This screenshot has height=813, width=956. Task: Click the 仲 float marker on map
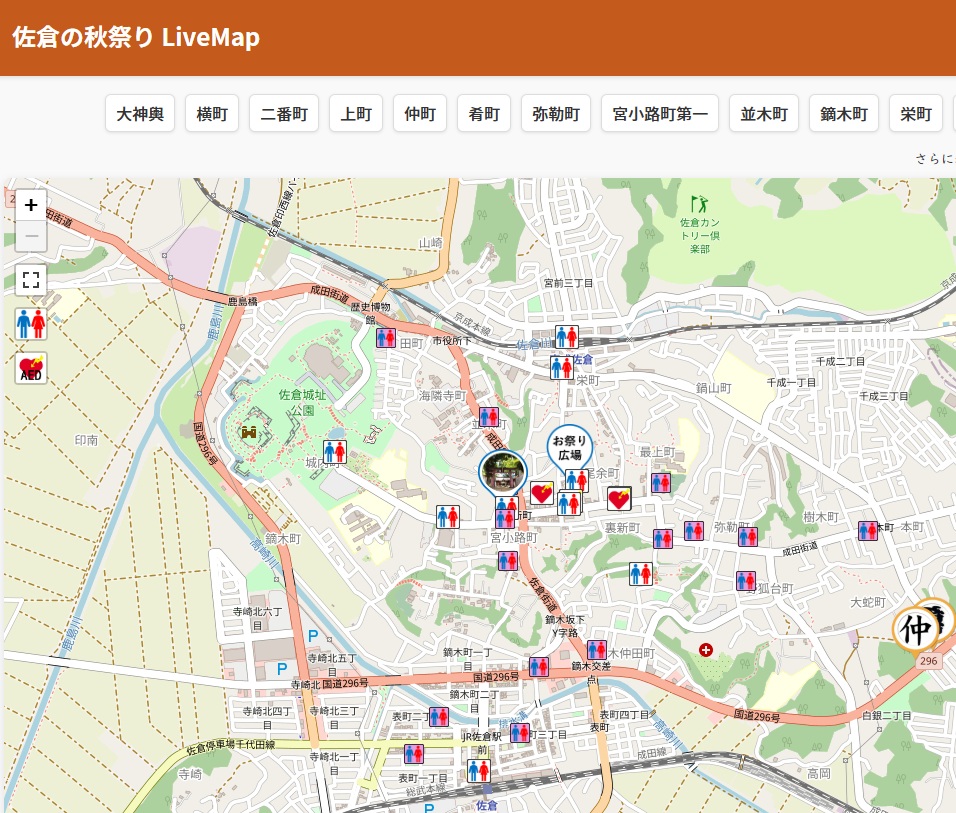pyautogui.click(x=918, y=628)
